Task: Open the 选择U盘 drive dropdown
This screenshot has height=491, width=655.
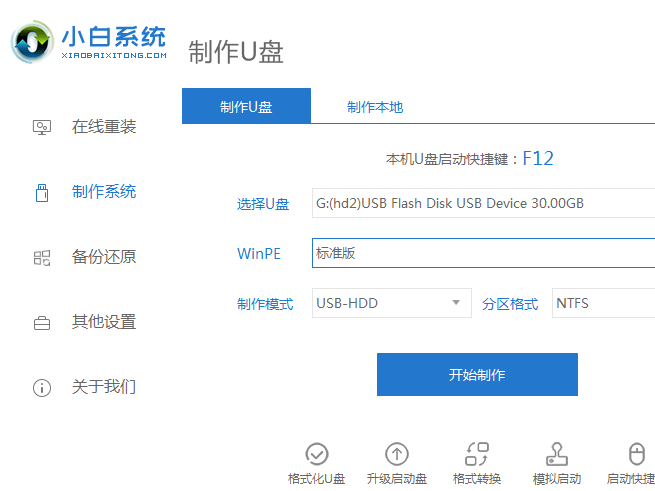Action: (x=483, y=203)
